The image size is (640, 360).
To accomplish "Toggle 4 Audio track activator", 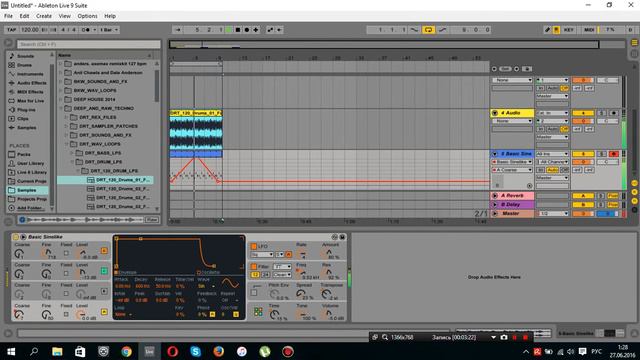I will (583, 113).
